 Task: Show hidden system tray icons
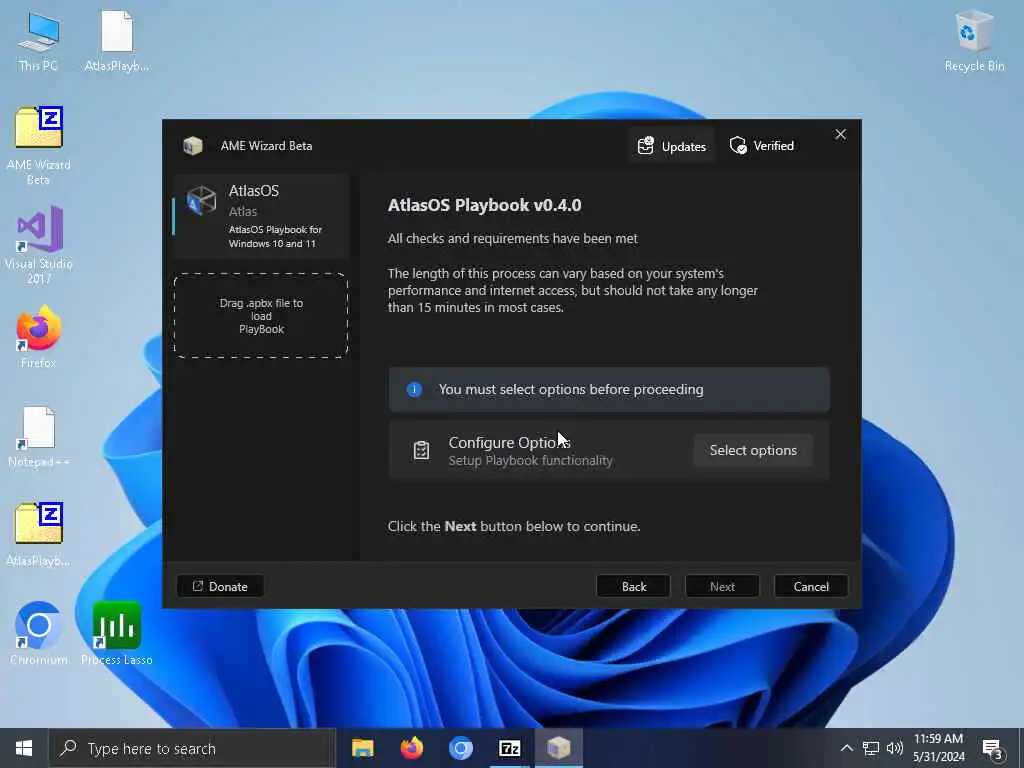tap(846, 748)
